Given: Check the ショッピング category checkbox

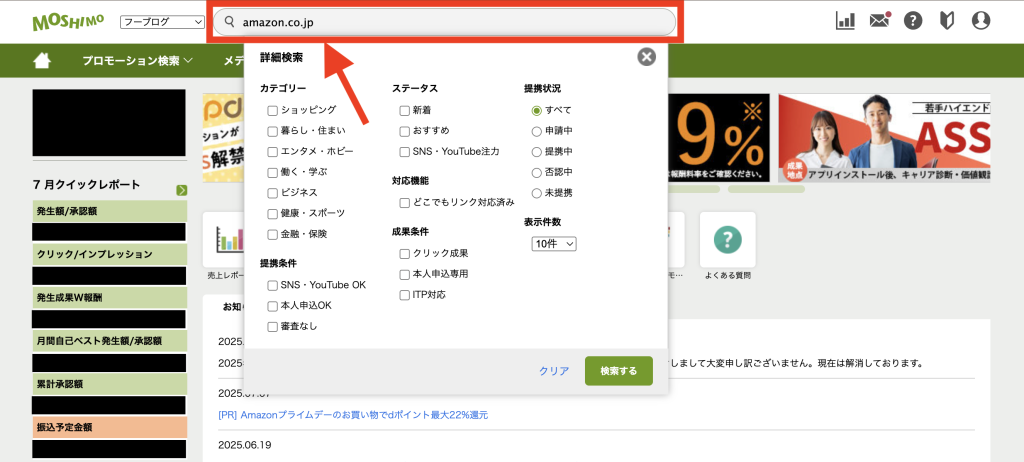Looking at the screenshot, I should pyautogui.click(x=272, y=110).
